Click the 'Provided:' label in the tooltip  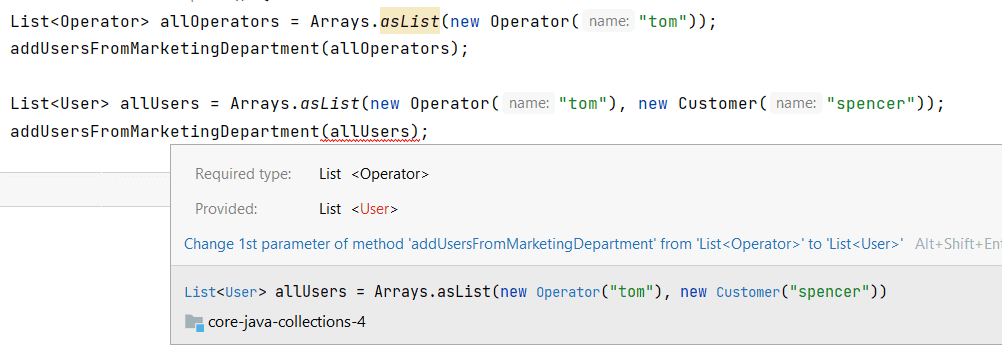point(226,209)
